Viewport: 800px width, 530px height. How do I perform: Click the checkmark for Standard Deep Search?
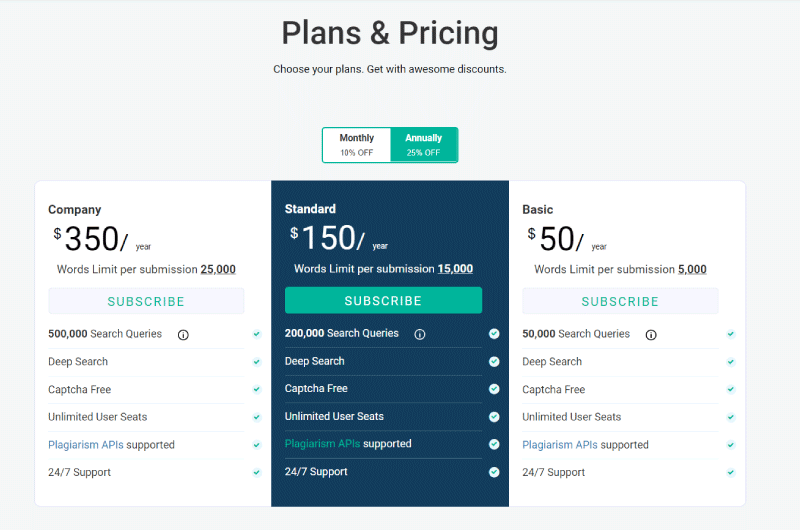pyautogui.click(x=494, y=362)
